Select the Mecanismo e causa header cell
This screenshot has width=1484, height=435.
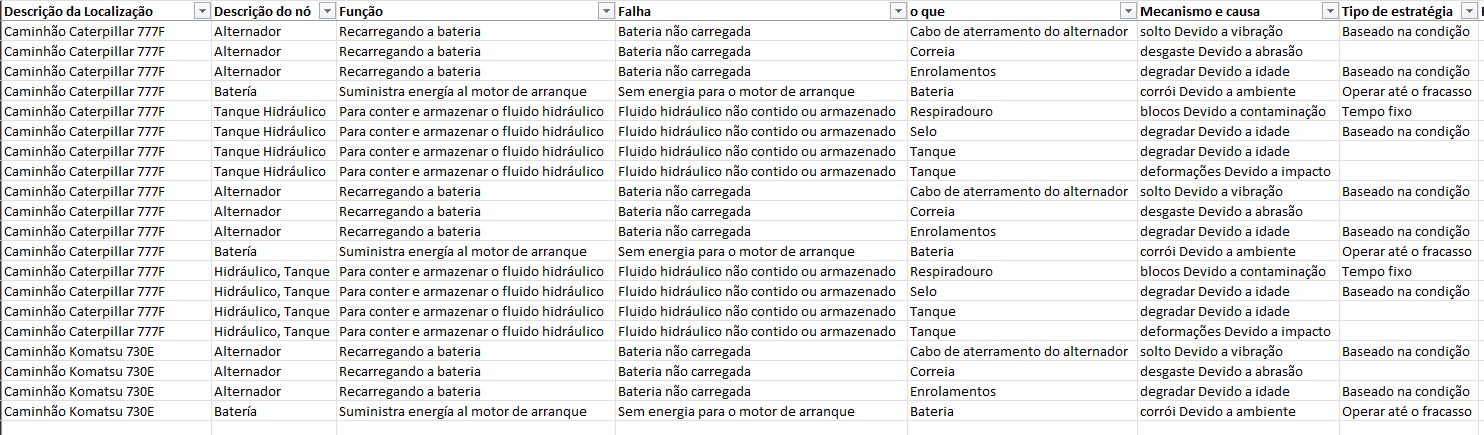tap(1238, 11)
